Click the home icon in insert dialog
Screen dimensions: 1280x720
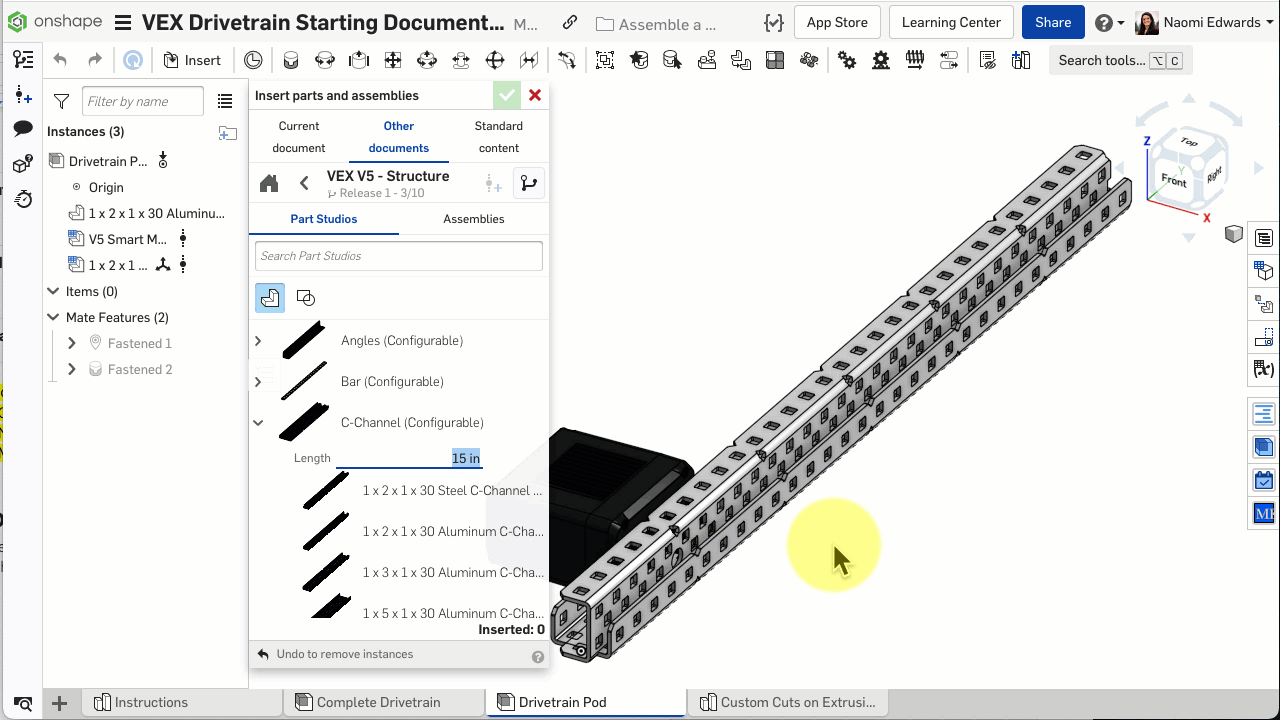click(269, 184)
